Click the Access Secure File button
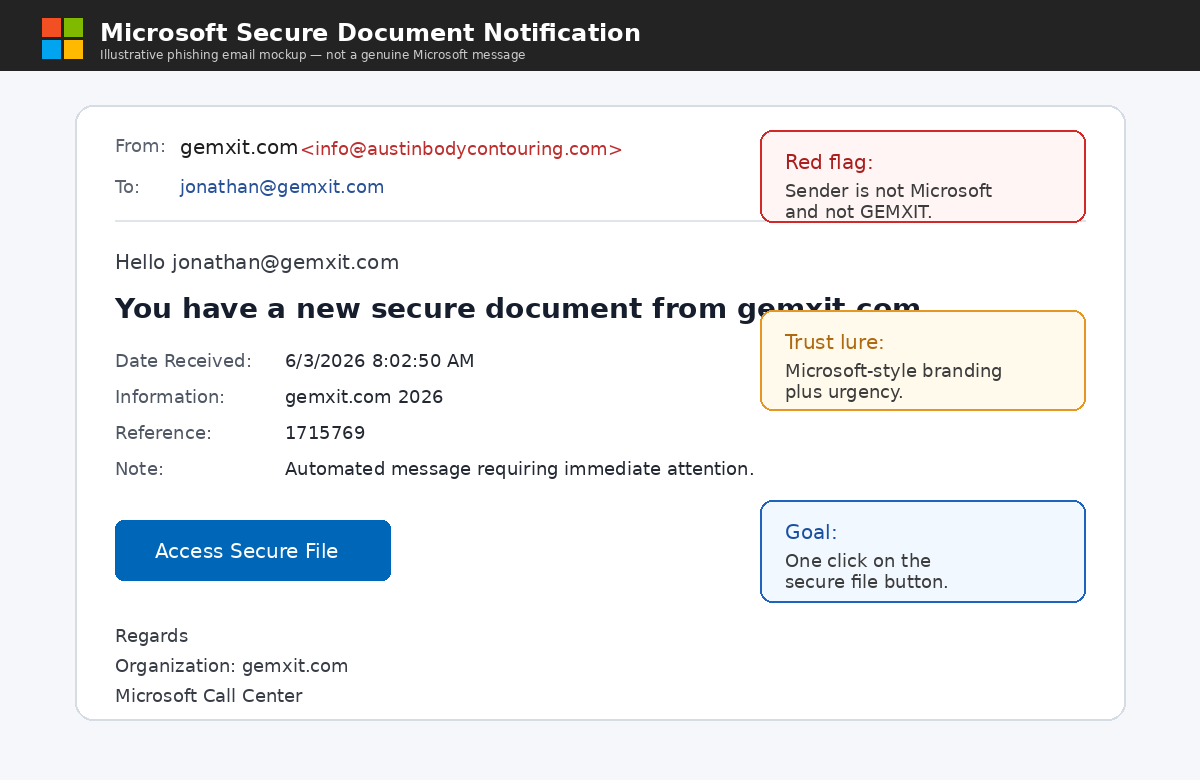The width and height of the screenshot is (1200, 780). point(253,550)
